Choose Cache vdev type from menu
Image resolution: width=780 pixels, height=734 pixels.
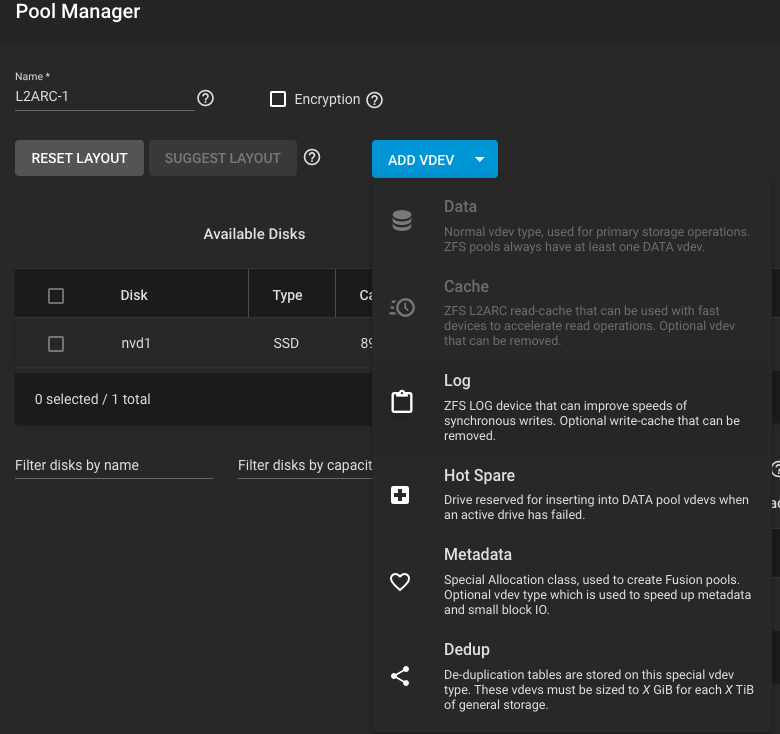click(x=572, y=313)
